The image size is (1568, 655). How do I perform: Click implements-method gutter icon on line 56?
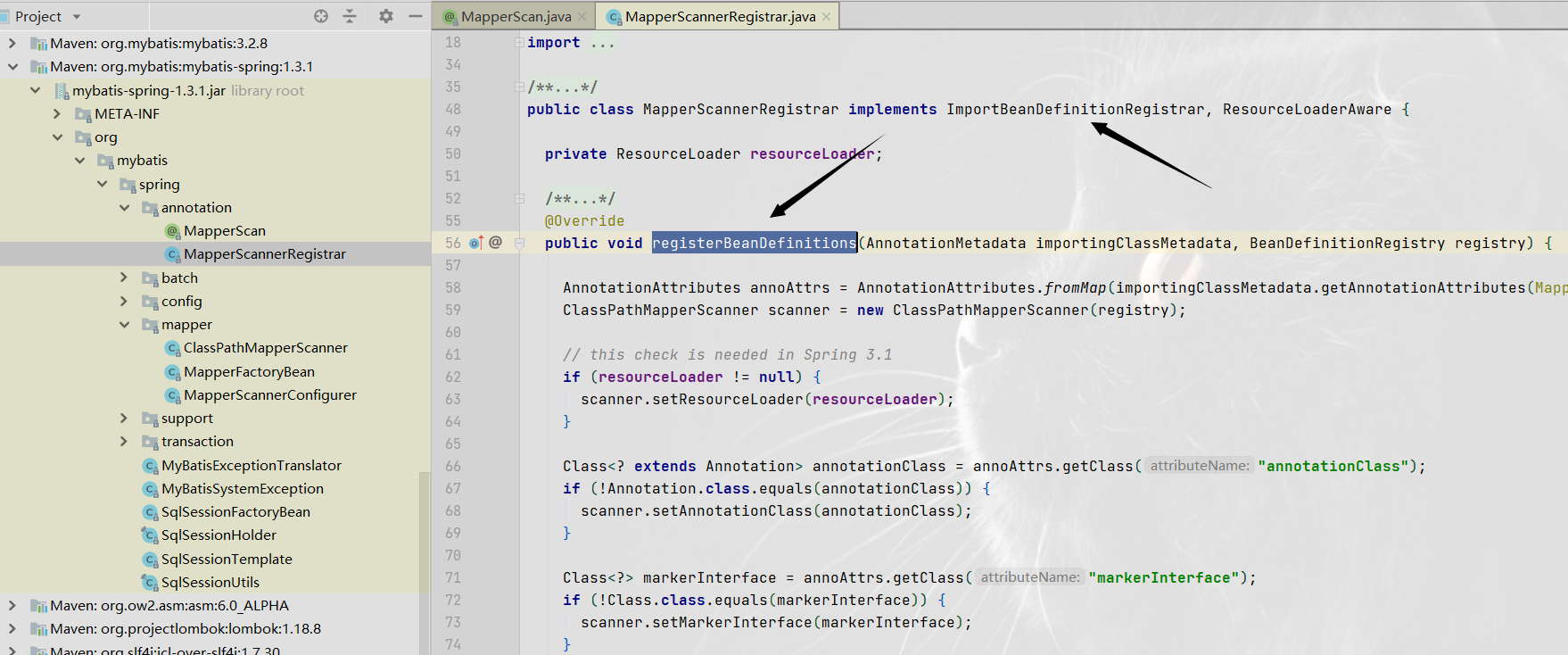click(x=475, y=243)
